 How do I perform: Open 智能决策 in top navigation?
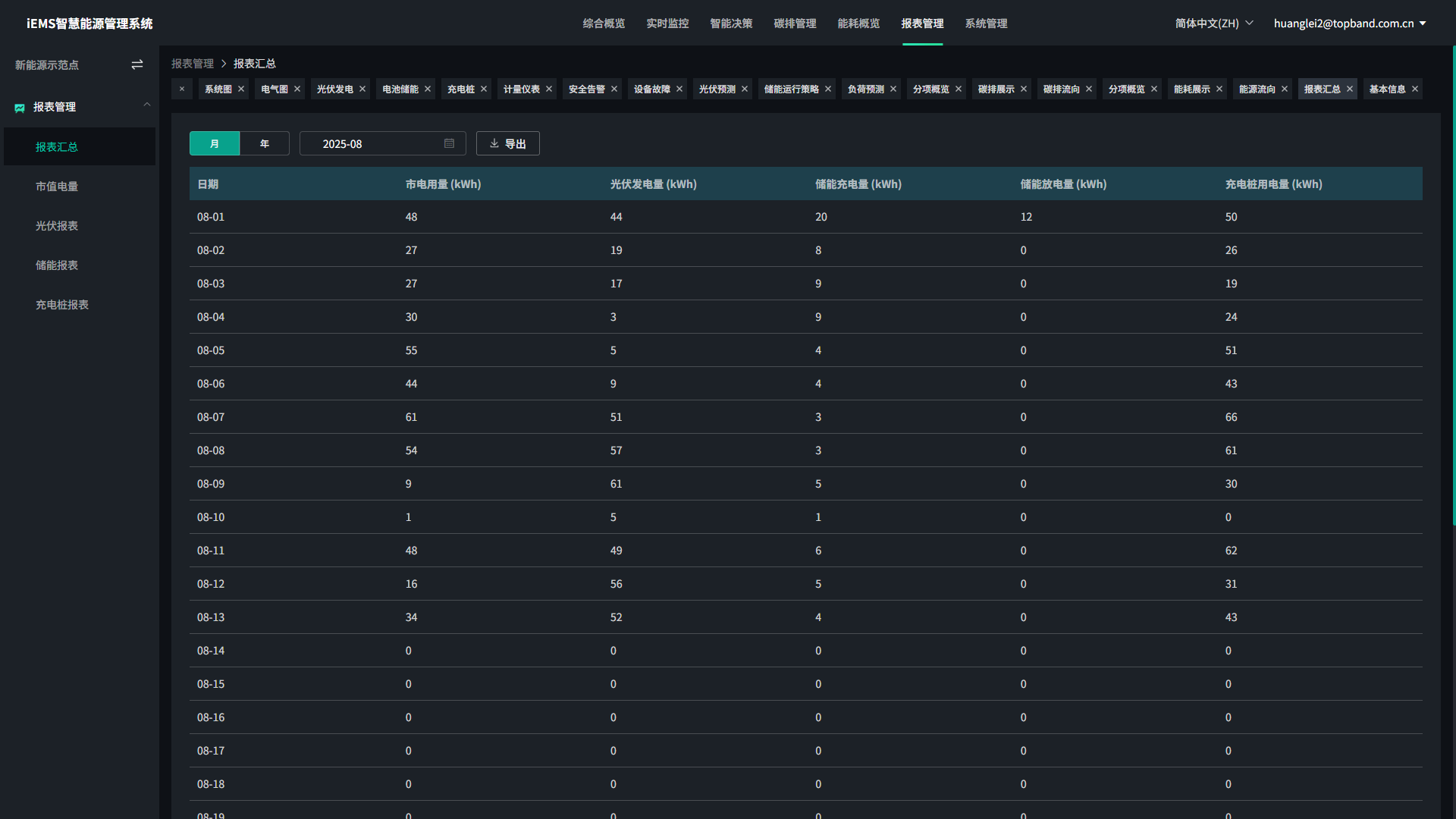(731, 24)
